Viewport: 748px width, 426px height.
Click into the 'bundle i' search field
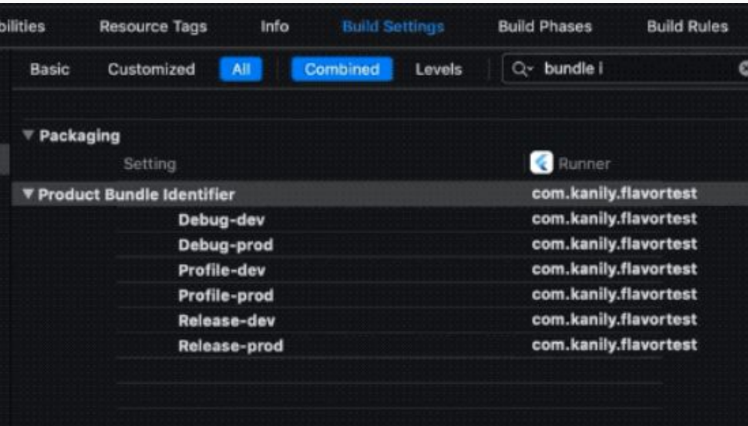click(x=630, y=70)
